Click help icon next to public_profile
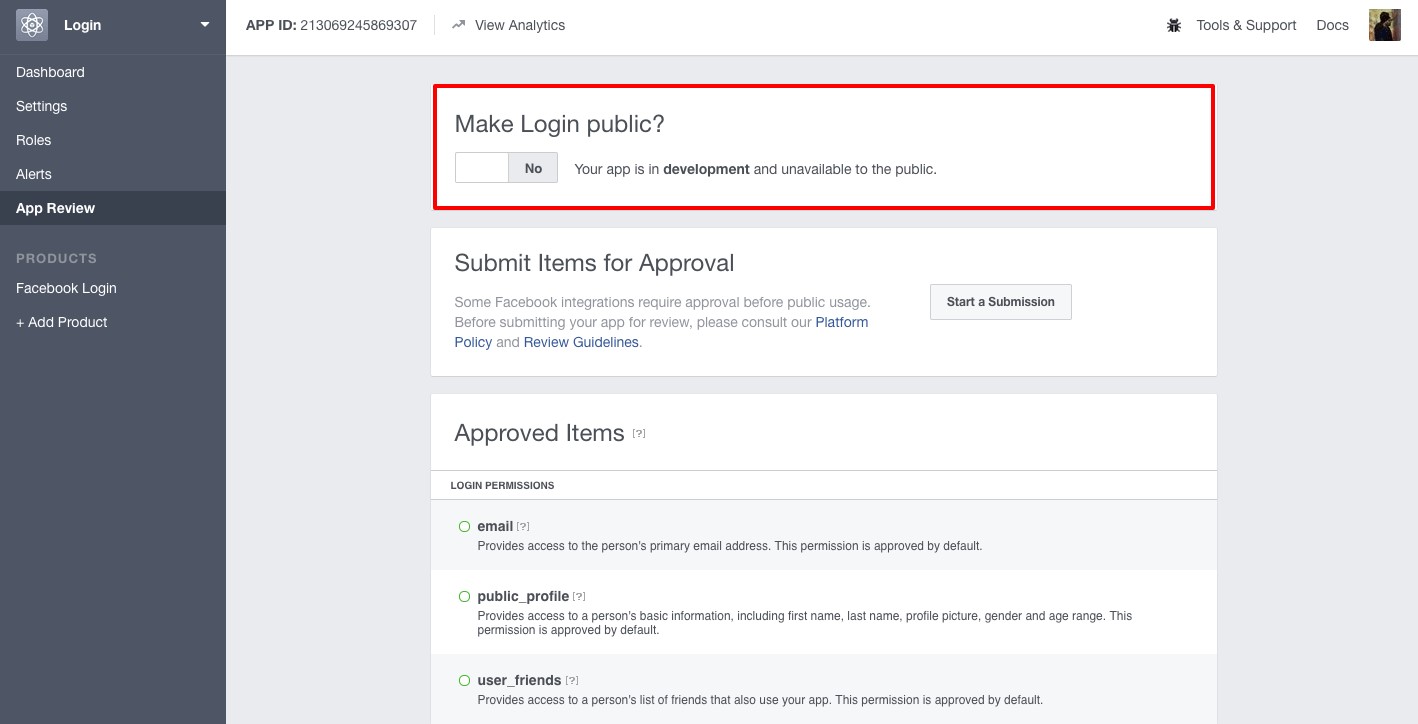The width and height of the screenshot is (1418, 724). pyautogui.click(x=579, y=596)
